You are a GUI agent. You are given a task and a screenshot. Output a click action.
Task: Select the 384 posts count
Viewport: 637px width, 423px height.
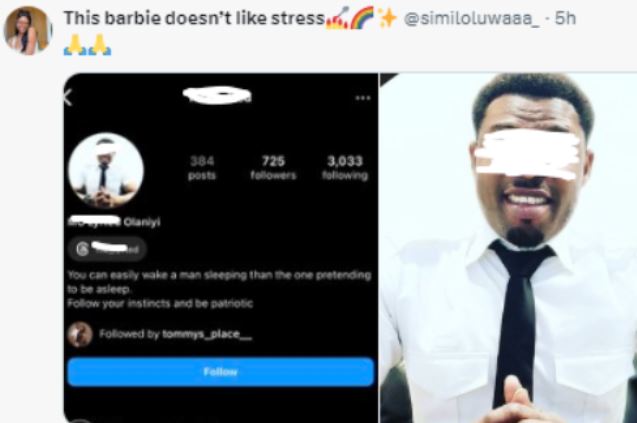tap(202, 167)
